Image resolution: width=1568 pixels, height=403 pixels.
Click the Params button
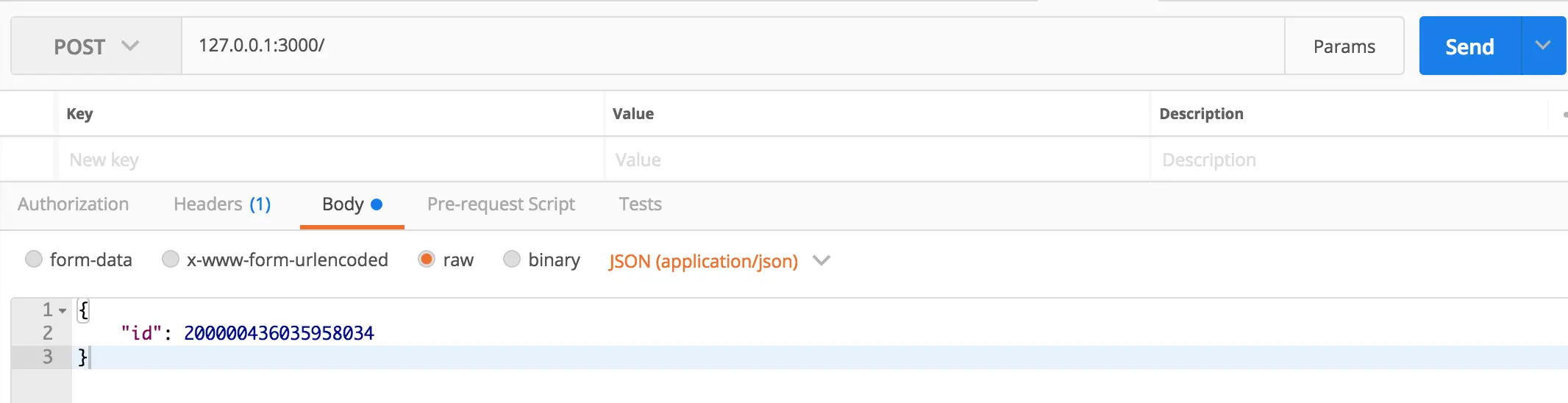(x=1344, y=46)
